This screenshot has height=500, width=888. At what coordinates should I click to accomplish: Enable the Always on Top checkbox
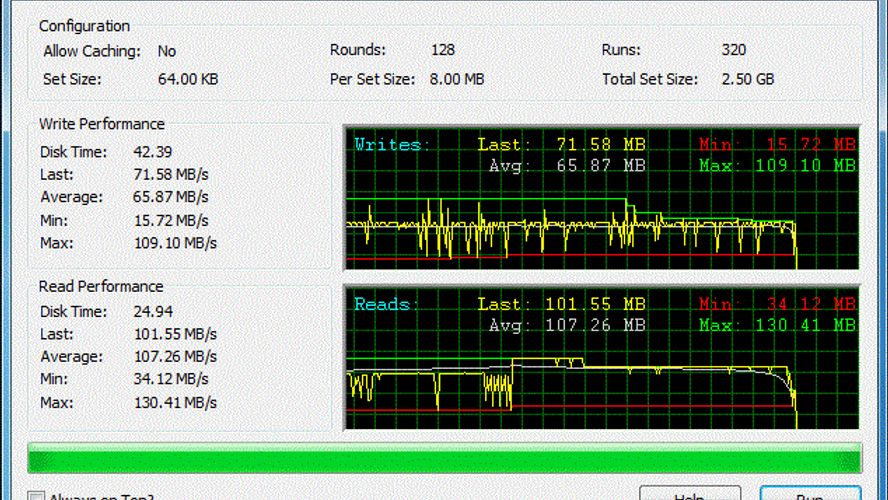36,496
